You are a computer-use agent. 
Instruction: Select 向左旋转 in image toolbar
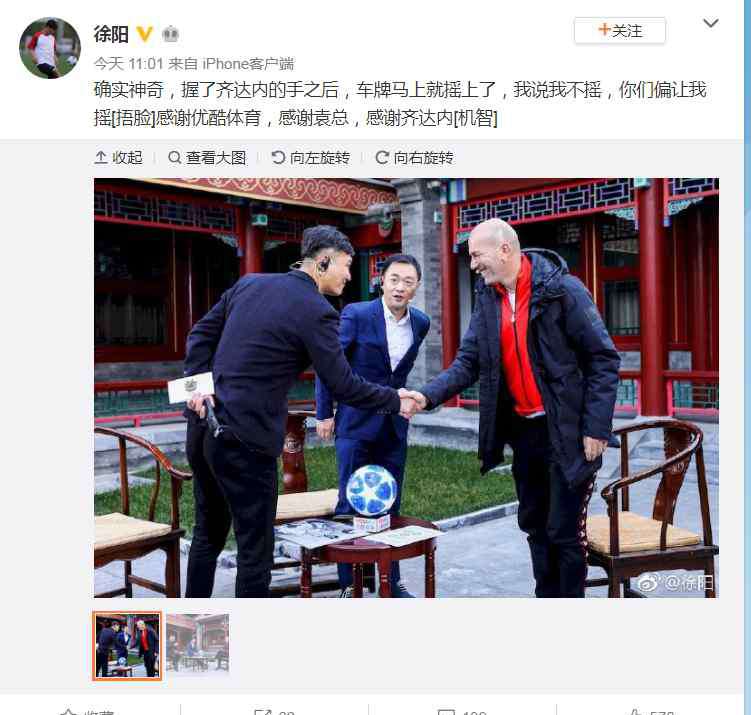coord(310,158)
